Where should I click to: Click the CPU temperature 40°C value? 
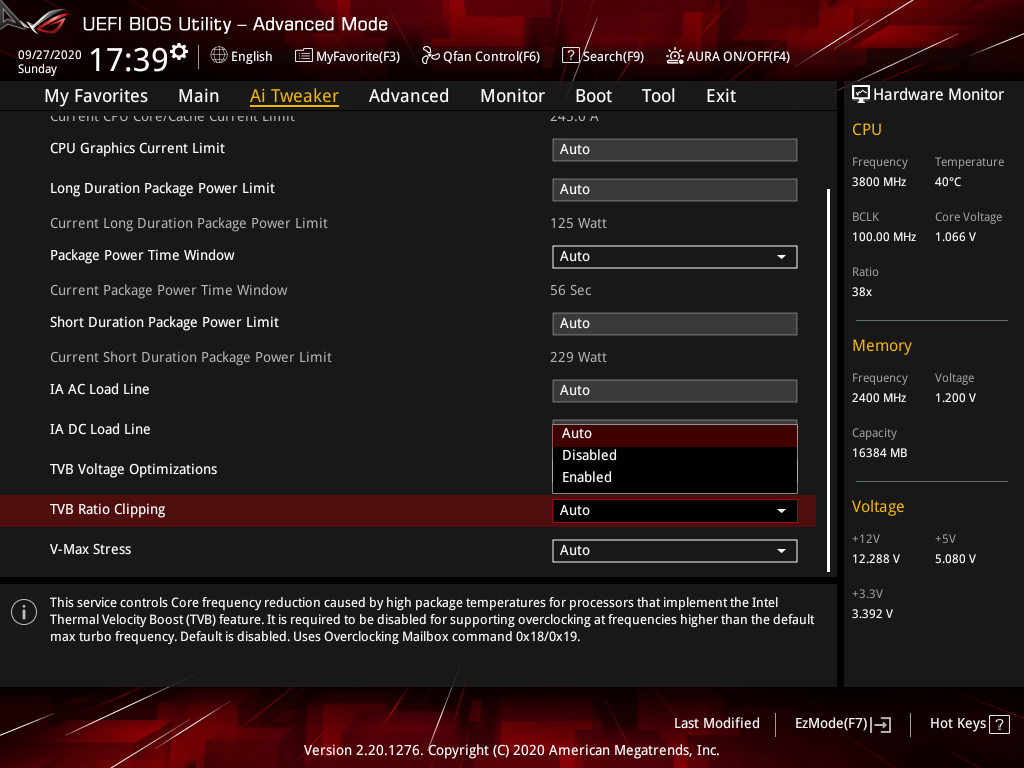(948, 182)
